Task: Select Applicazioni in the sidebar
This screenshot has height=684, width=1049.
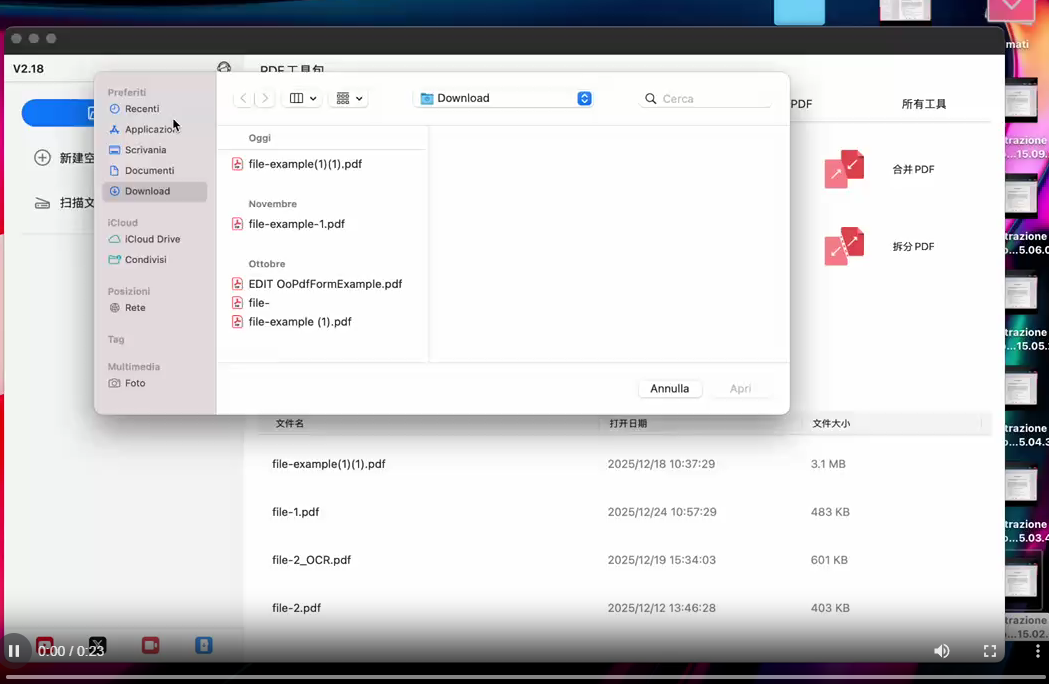Action: point(155,129)
